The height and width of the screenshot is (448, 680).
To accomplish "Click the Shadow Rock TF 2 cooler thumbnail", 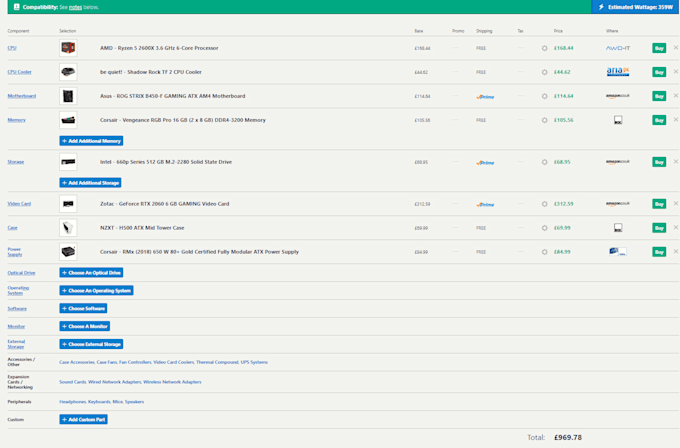I will click(x=68, y=72).
